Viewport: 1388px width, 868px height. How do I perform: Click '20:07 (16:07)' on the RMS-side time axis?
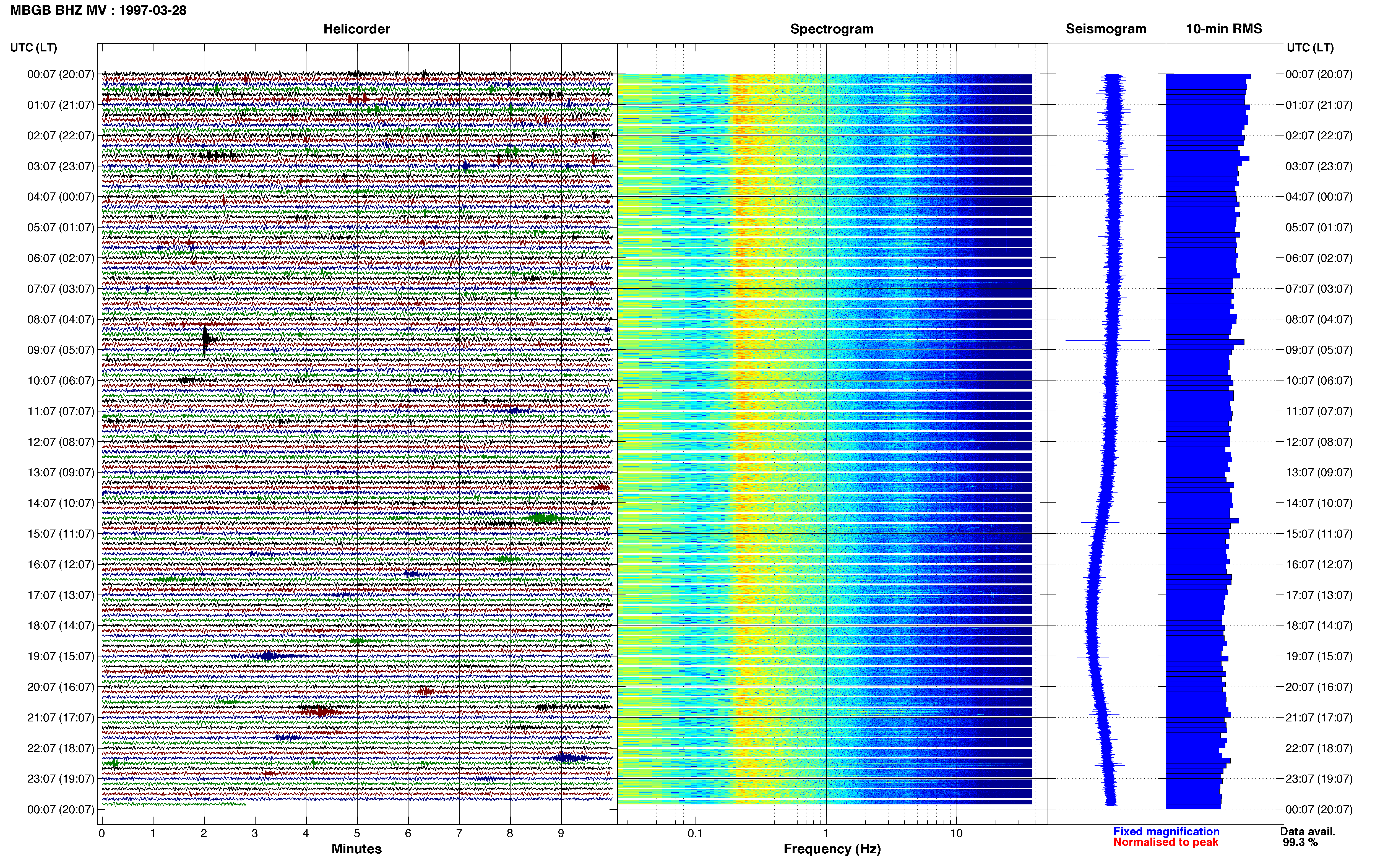coord(1319,687)
